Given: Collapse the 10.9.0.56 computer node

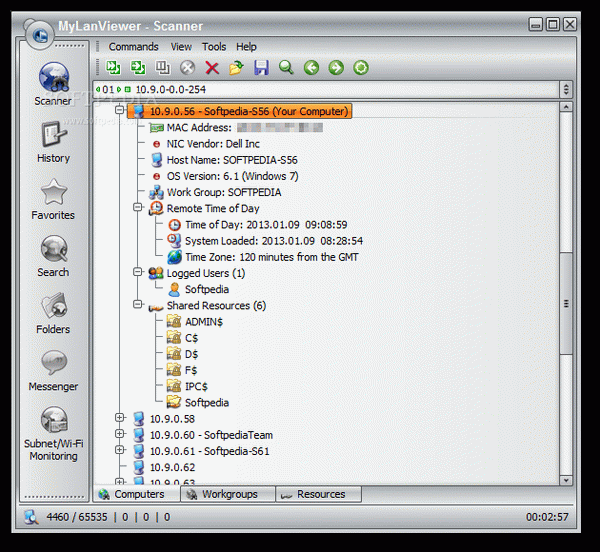Looking at the screenshot, I should coord(120,110).
